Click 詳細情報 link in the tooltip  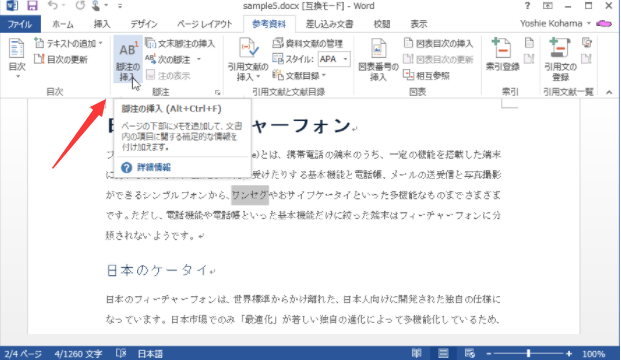[154, 167]
